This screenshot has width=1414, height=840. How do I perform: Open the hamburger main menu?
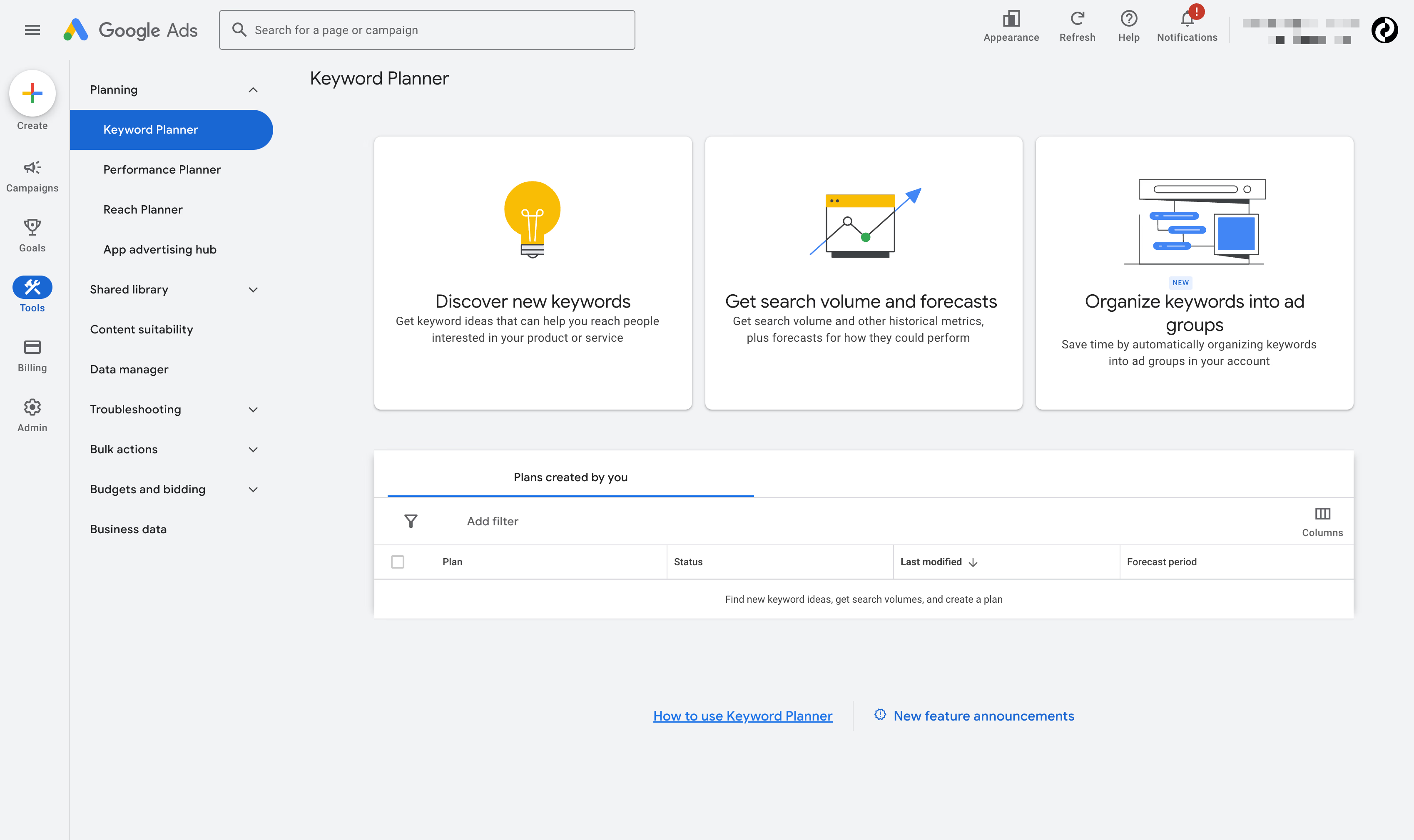[32, 30]
